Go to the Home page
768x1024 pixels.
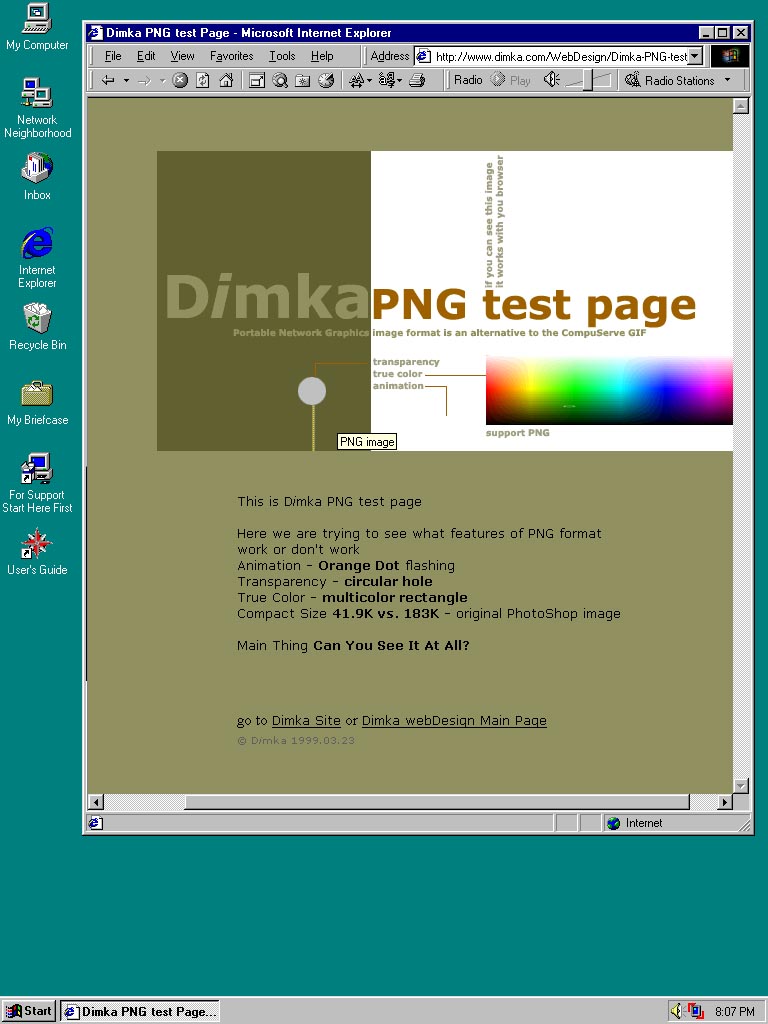click(x=226, y=80)
